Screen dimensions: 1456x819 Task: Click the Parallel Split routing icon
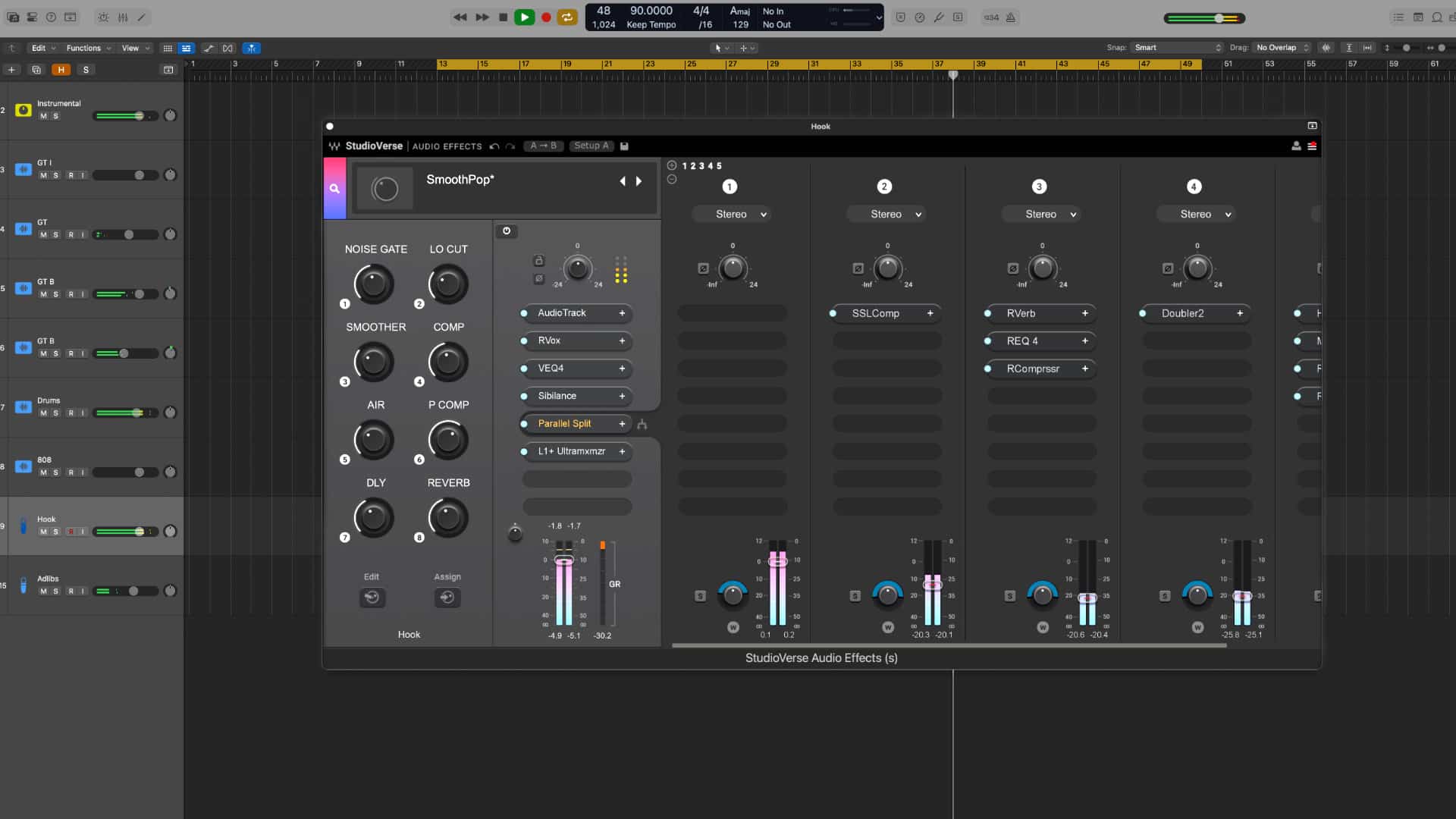[642, 425]
